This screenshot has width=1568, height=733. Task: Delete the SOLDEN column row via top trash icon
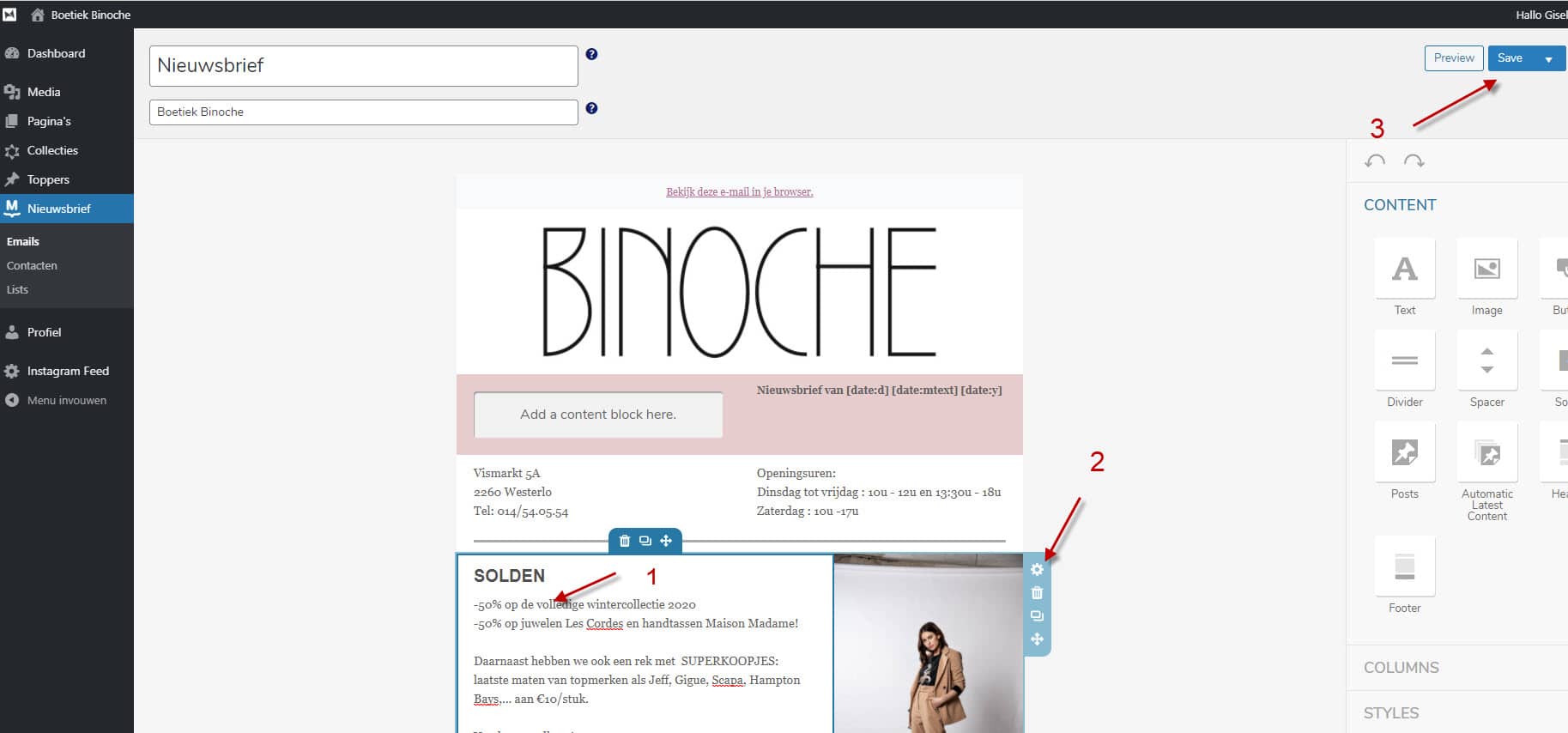[625, 541]
